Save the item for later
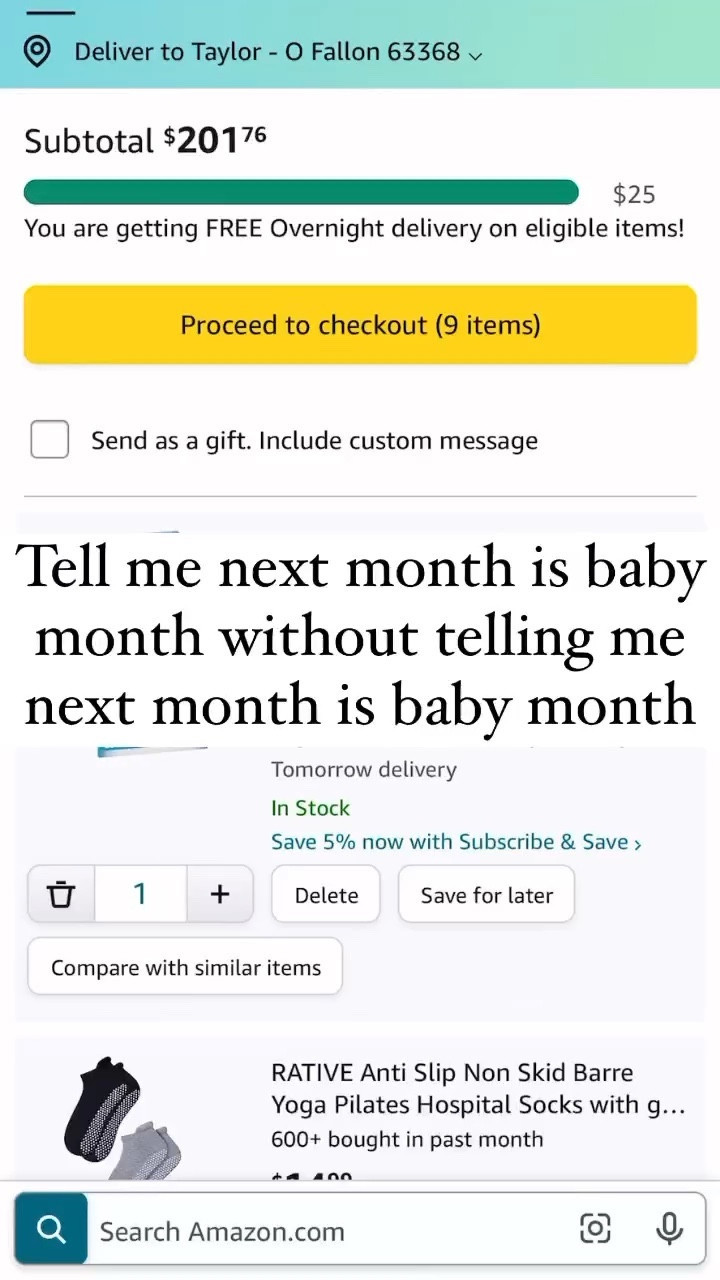This screenshot has width=720, height=1280. [x=486, y=895]
